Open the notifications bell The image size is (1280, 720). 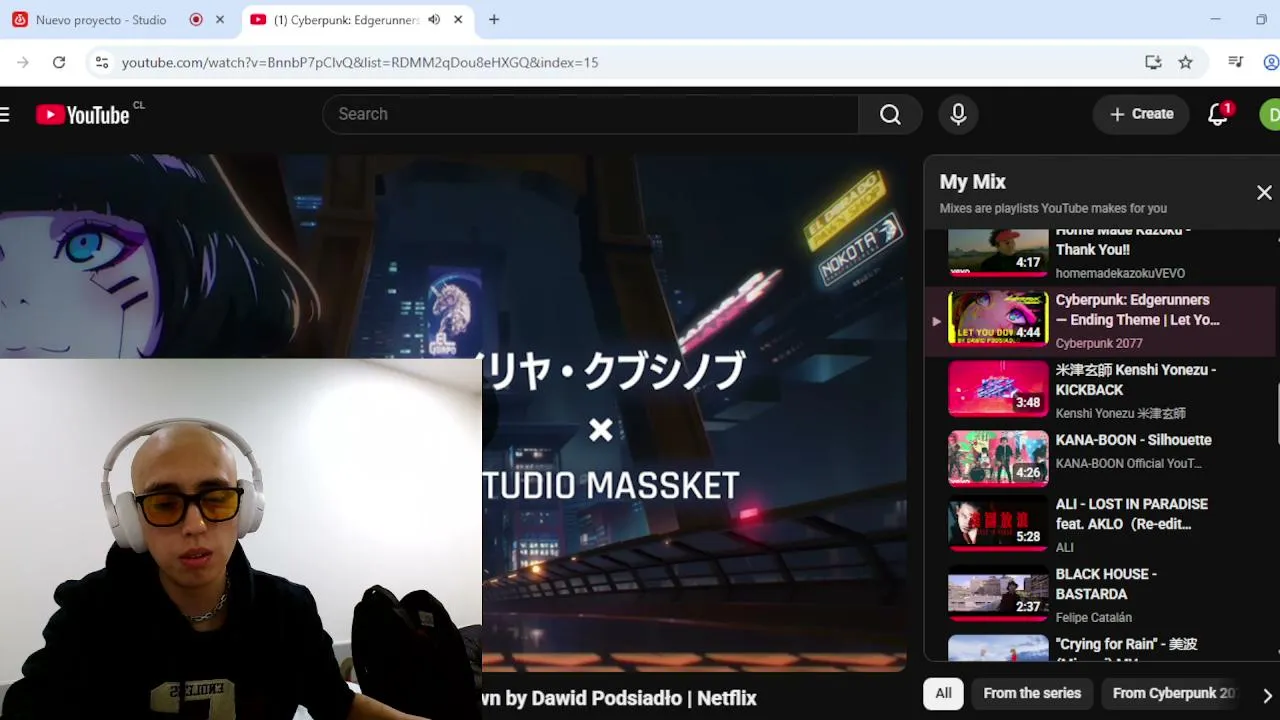pyautogui.click(x=1218, y=114)
